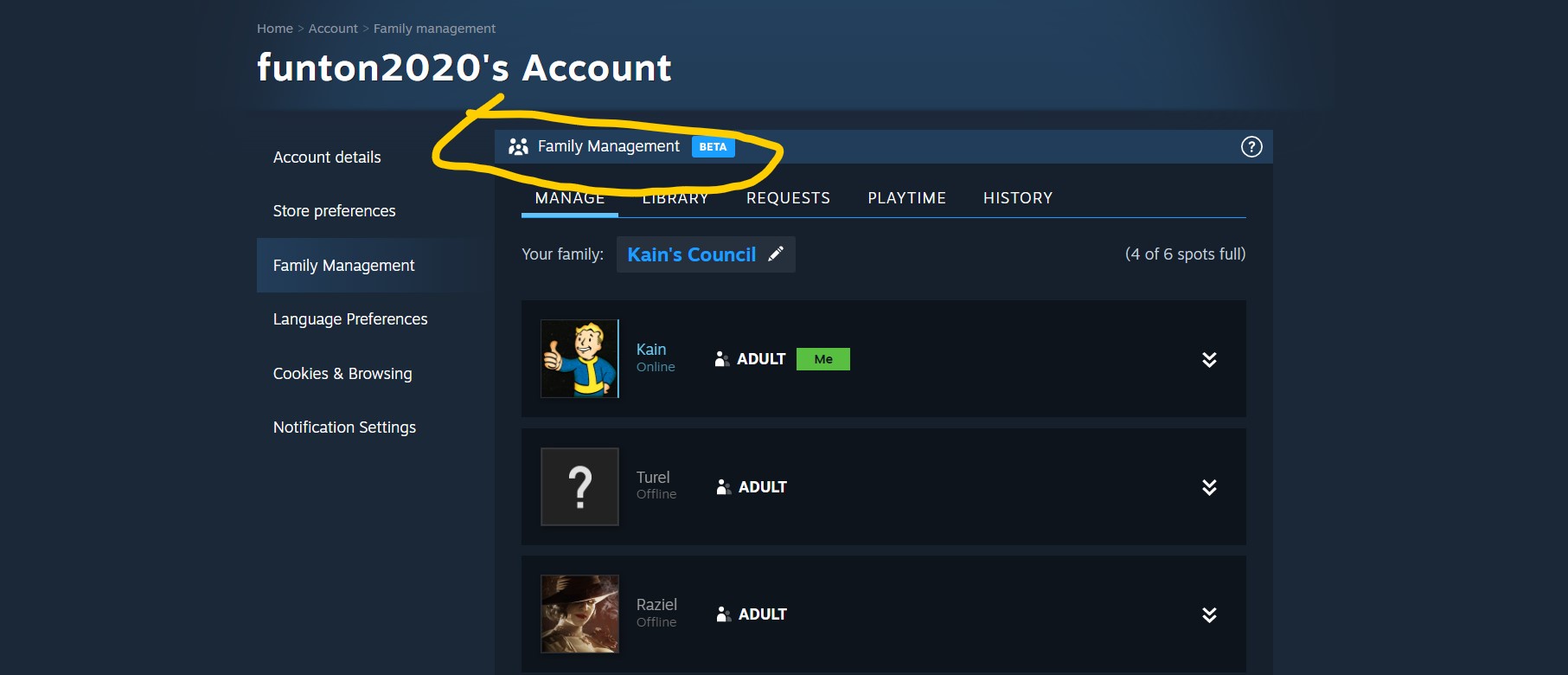Click the ADULT label in Turel's row
1568x675 pixels.
[763, 487]
